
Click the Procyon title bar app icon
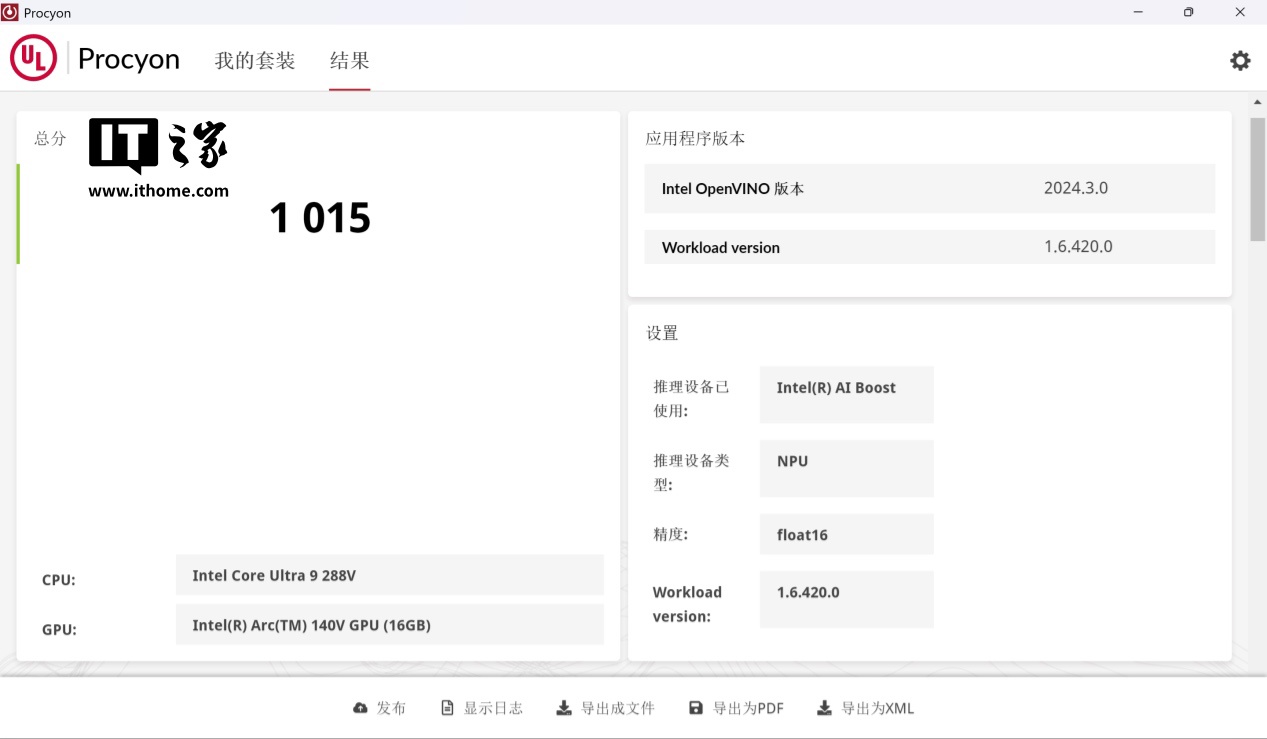[x=10, y=12]
